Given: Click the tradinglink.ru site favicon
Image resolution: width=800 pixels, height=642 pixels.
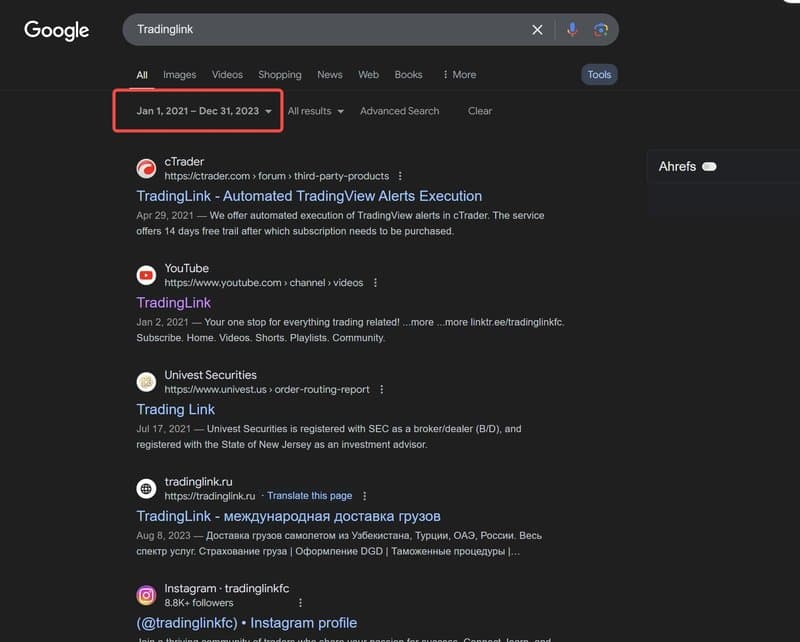Looking at the screenshot, I should pyautogui.click(x=147, y=487).
